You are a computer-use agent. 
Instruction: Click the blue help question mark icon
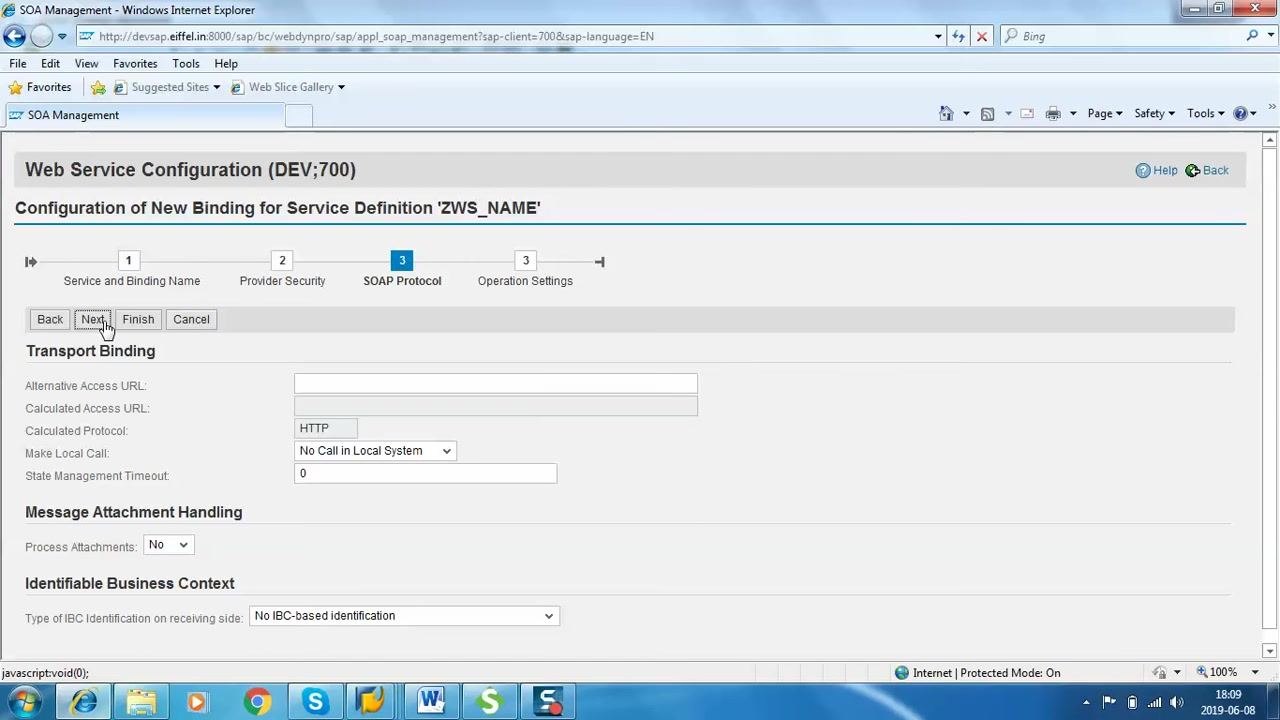click(x=1241, y=113)
